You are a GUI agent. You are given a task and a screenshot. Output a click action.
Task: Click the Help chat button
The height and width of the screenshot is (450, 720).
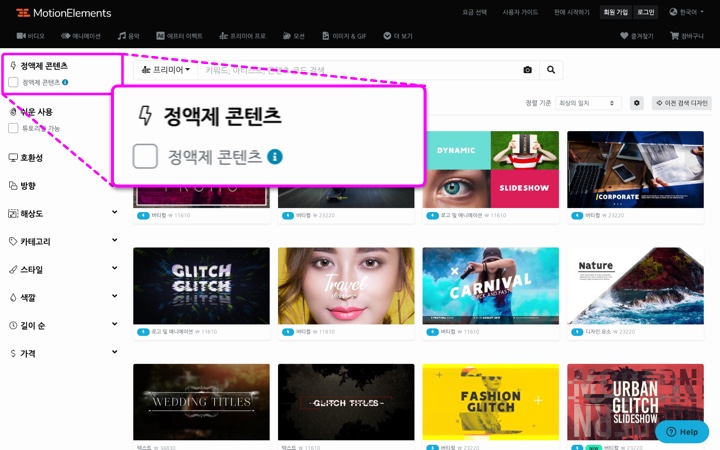[x=682, y=432]
